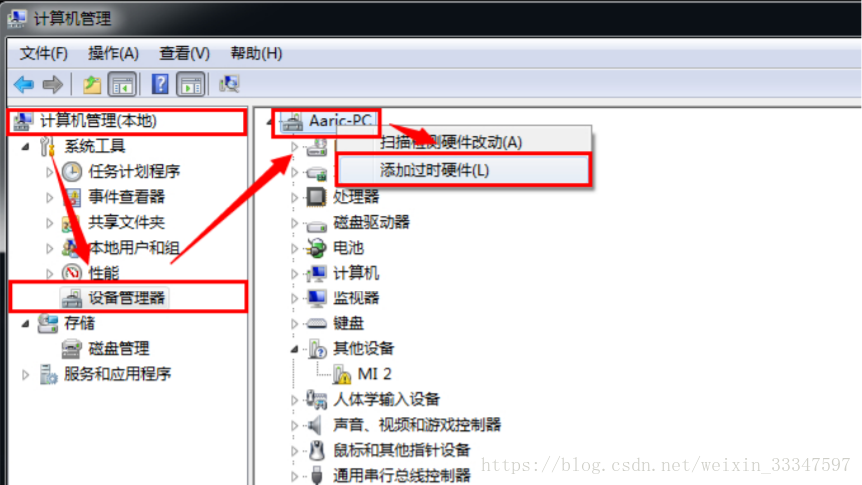Click the Back arrow toolbar icon

pyautogui.click(x=24, y=85)
